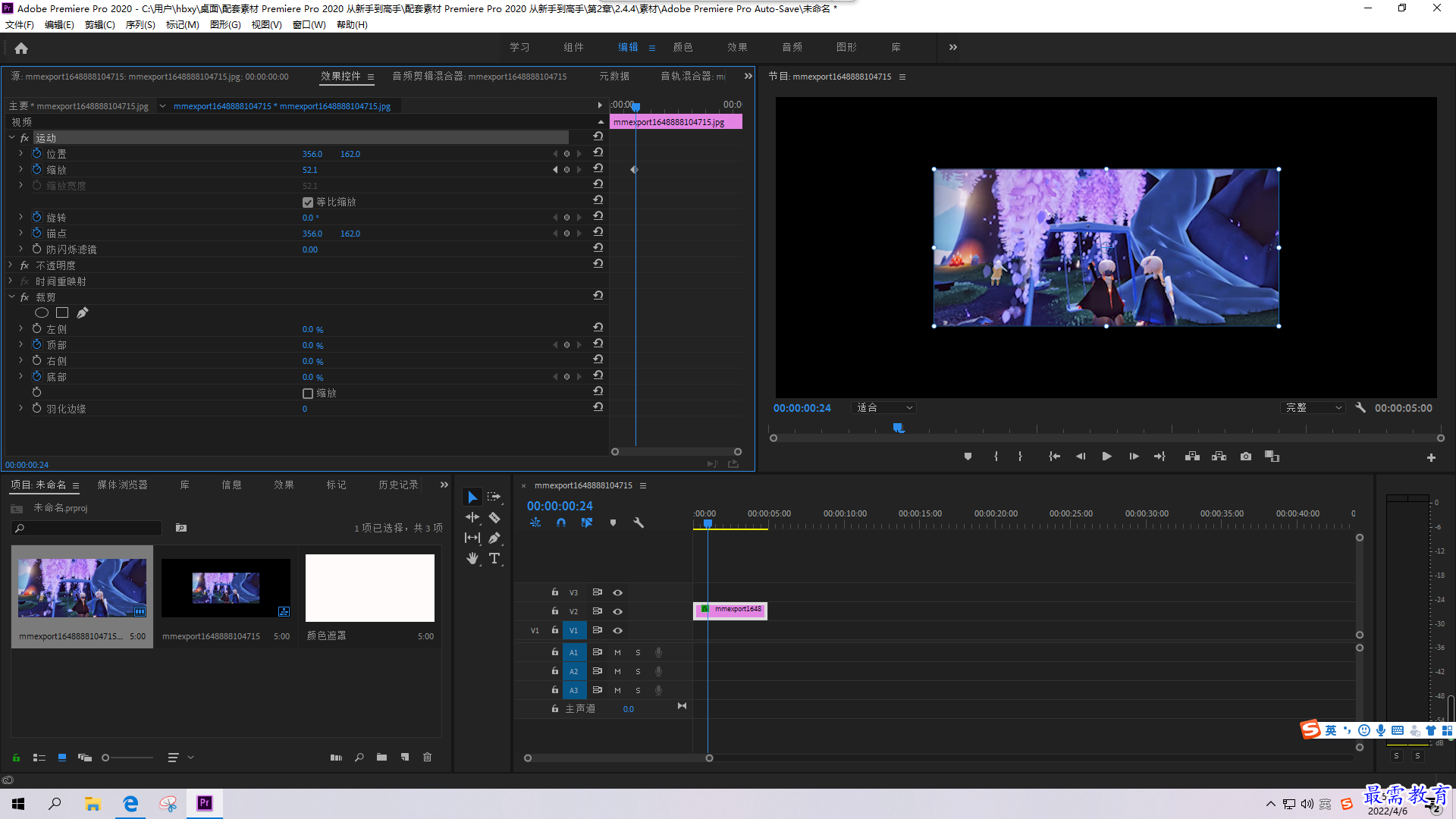Click the Extract button
The height and width of the screenshot is (819, 1456).
pyautogui.click(x=1219, y=457)
